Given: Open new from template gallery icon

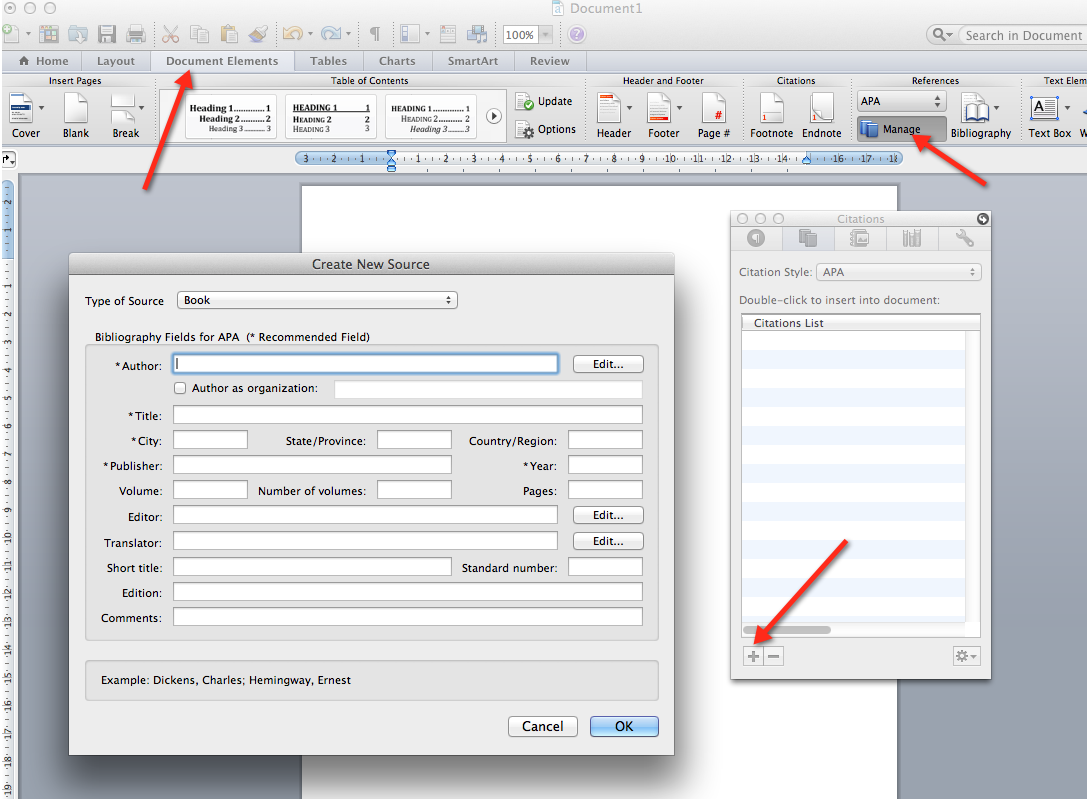Looking at the screenshot, I should [x=49, y=34].
